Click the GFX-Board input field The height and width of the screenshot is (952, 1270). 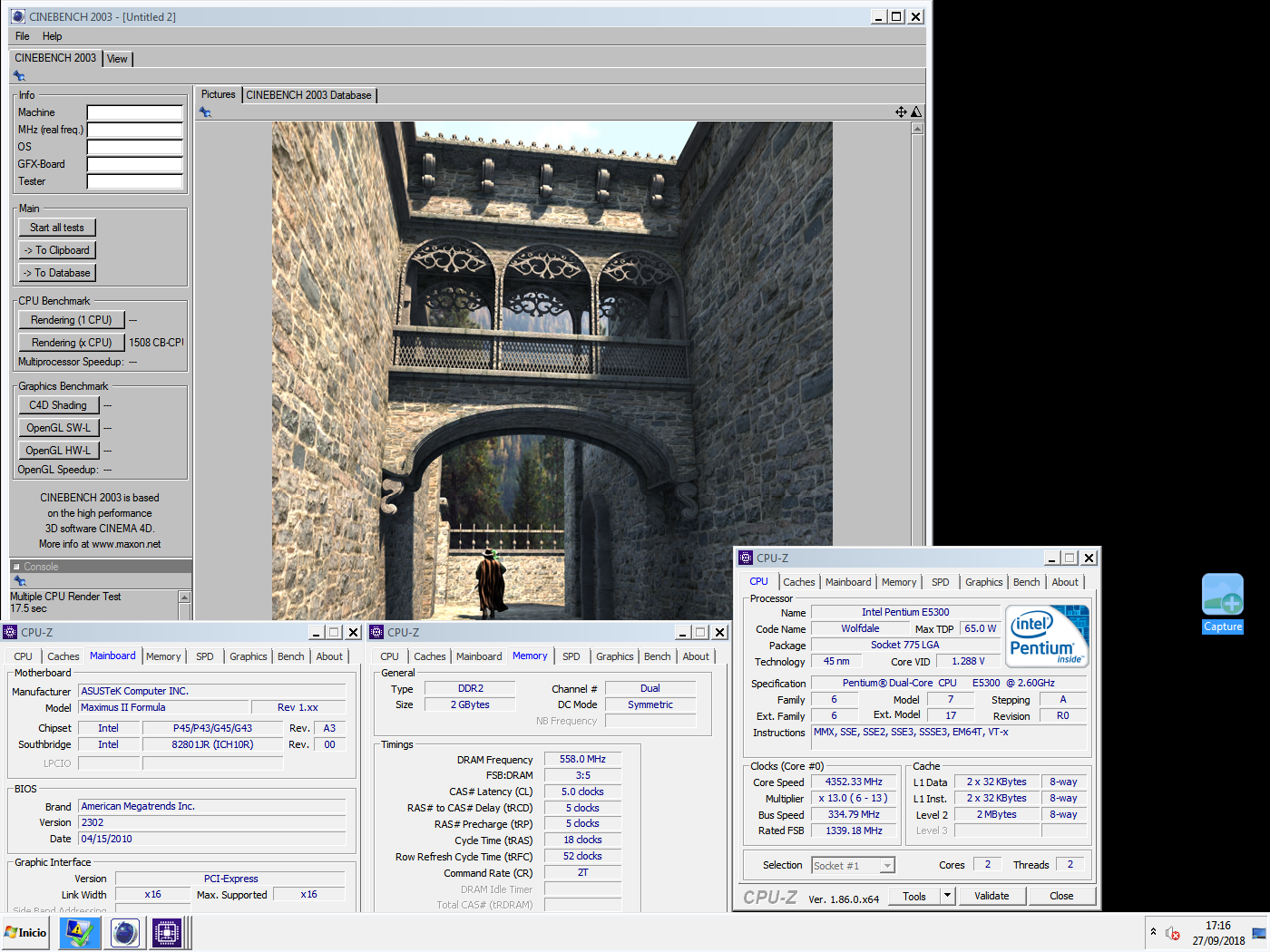click(x=134, y=165)
